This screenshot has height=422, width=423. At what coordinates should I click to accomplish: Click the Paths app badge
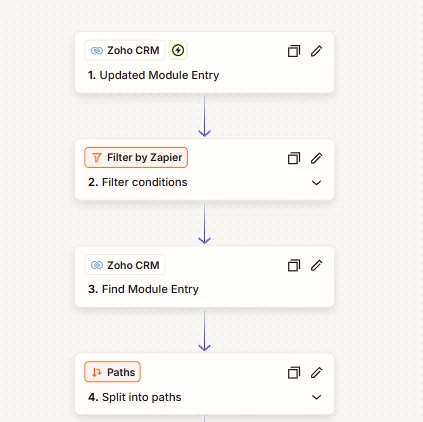(113, 372)
